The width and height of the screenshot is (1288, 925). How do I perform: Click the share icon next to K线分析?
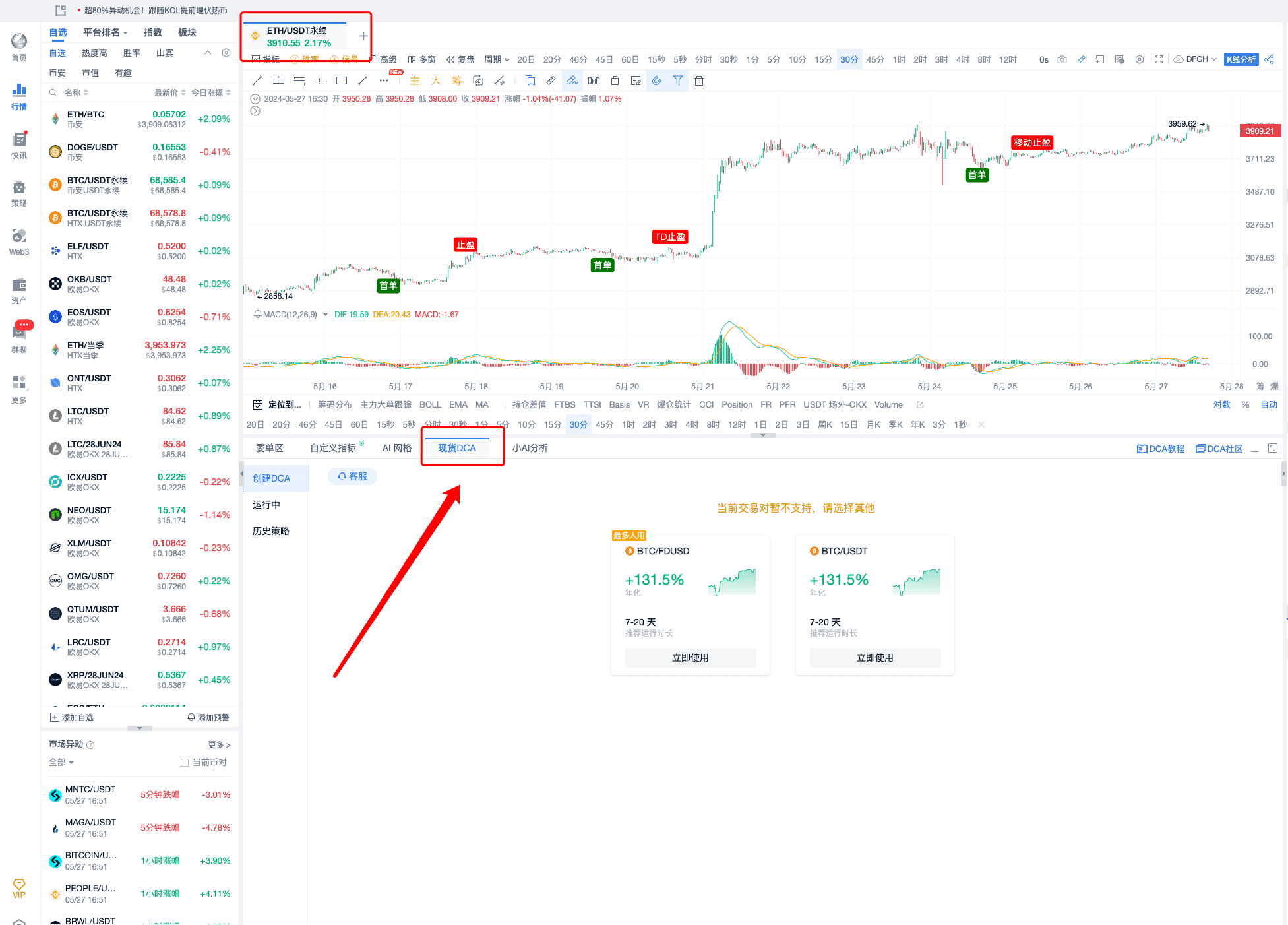(1270, 59)
